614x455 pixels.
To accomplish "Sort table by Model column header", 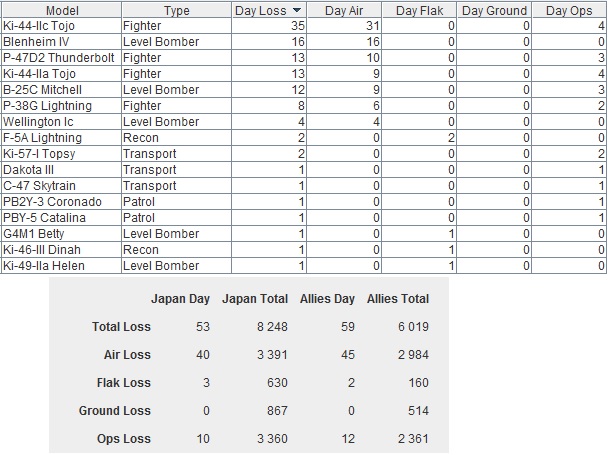I will pos(61,10).
